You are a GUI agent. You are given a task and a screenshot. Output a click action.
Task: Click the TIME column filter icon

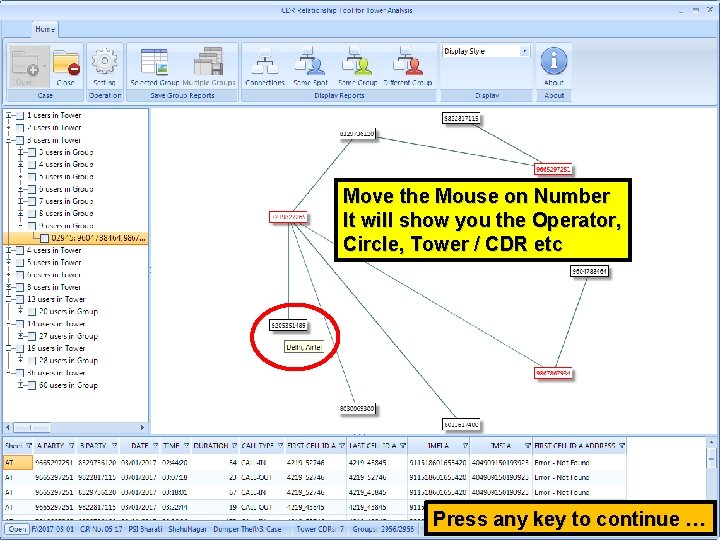pyautogui.click(x=186, y=446)
